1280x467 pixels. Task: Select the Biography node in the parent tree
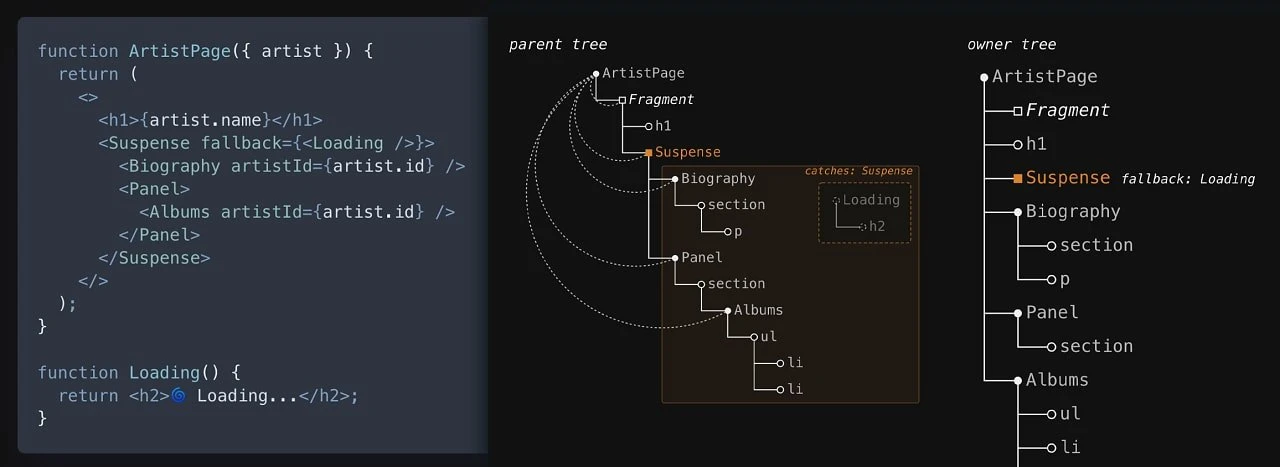(x=718, y=179)
